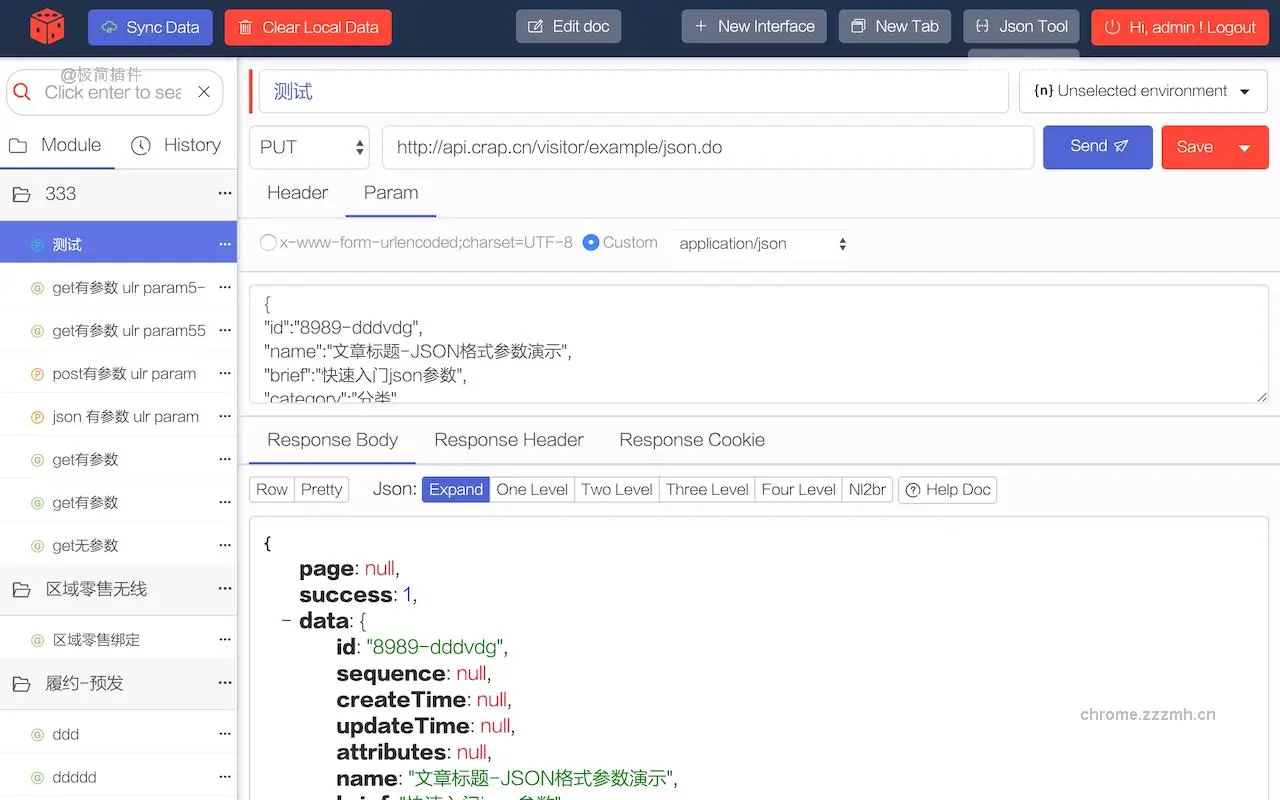1280x800 pixels.
Task: Switch to the Header tab
Action: [x=296, y=193]
